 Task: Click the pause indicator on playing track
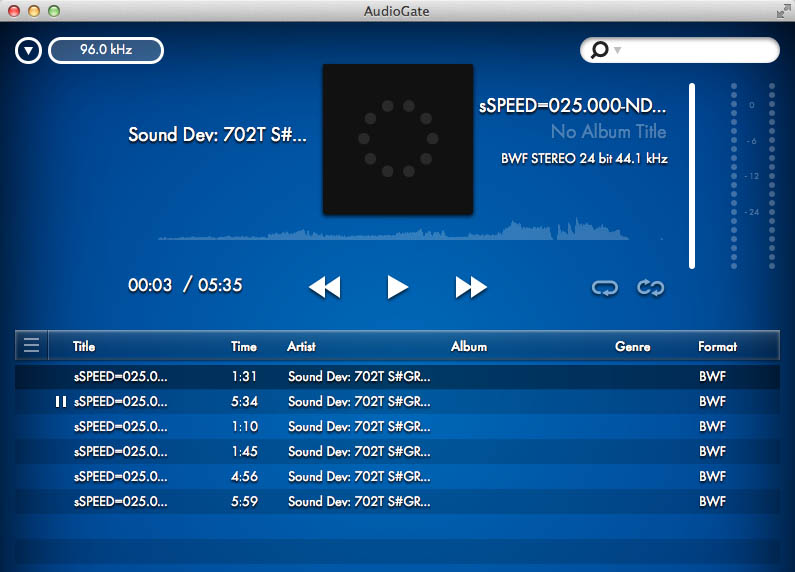tap(61, 402)
